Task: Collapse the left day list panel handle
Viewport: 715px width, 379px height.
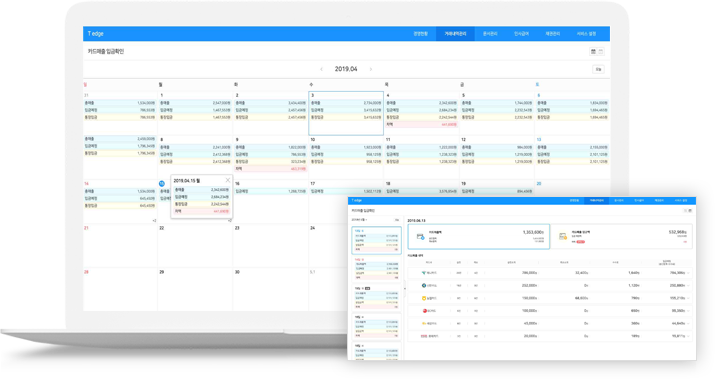Action: click(x=404, y=288)
